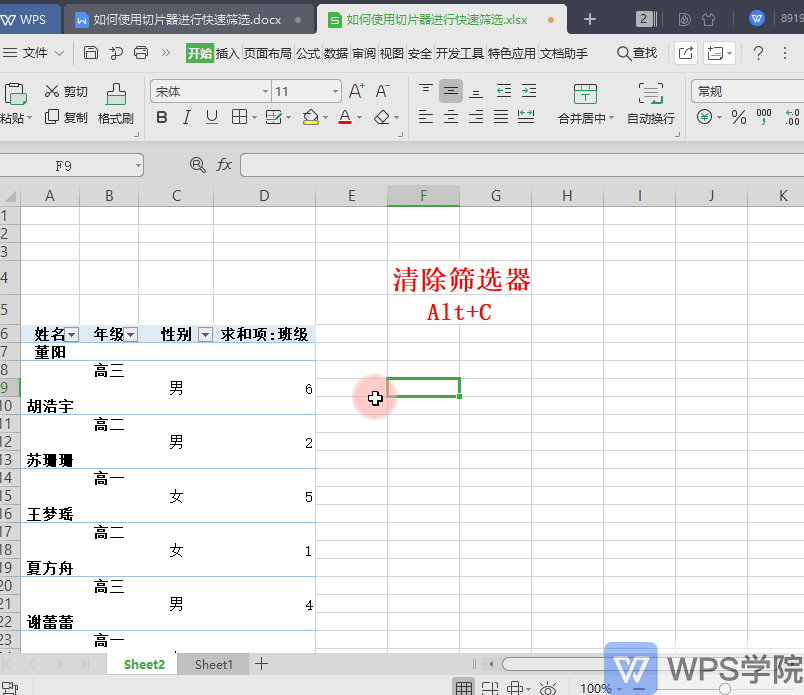Switch to the 插入 ribbon tab
804x695 pixels.
pyautogui.click(x=228, y=53)
